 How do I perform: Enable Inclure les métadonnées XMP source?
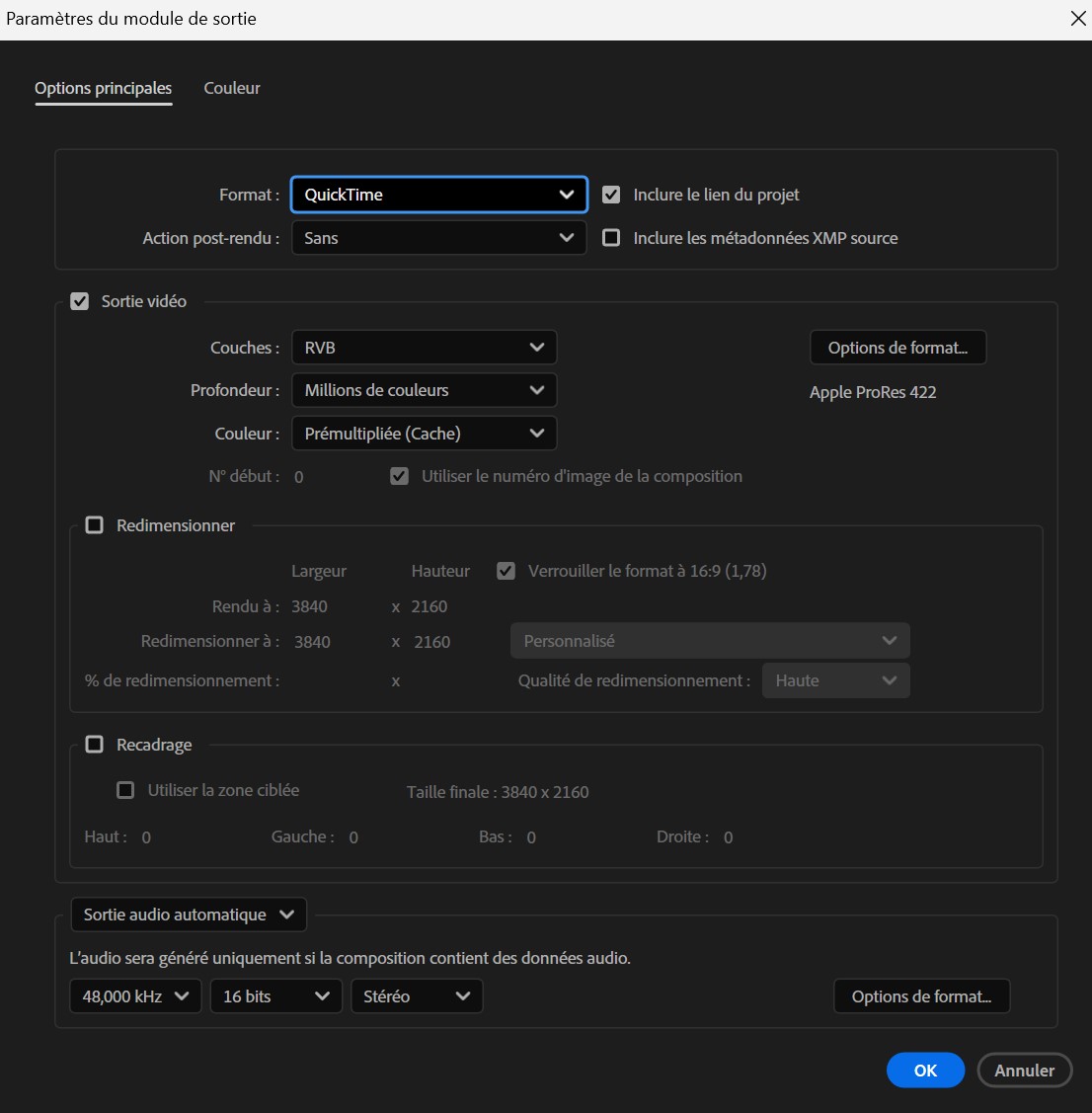612,238
